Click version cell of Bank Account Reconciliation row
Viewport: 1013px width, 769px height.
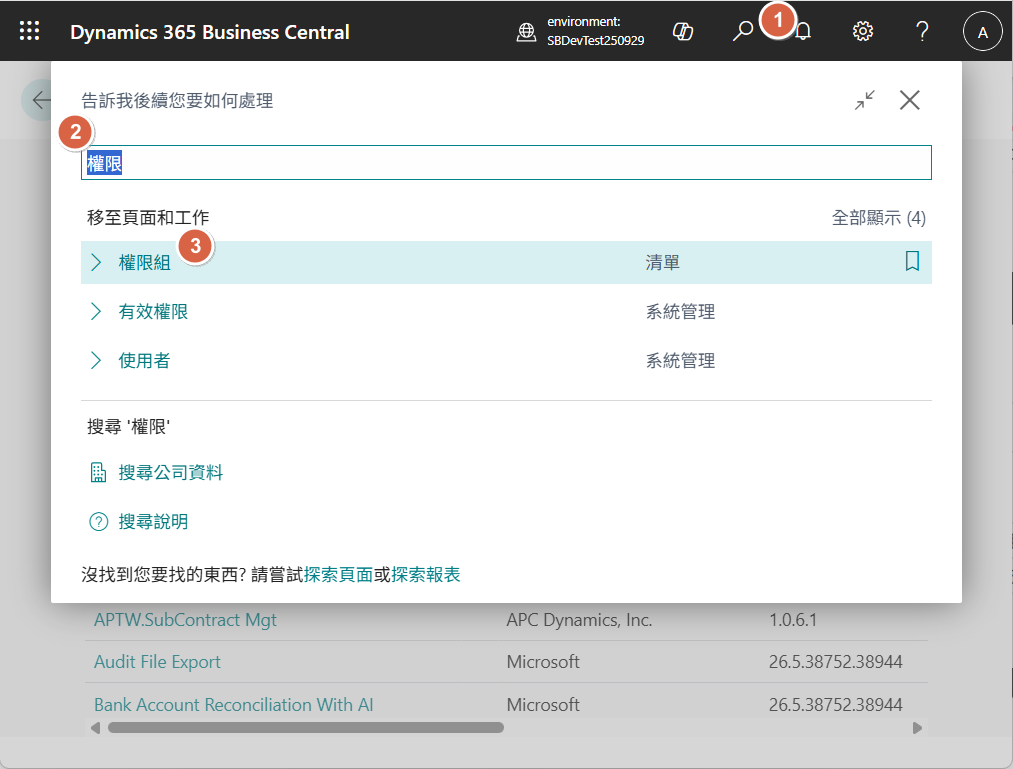coord(835,704)
